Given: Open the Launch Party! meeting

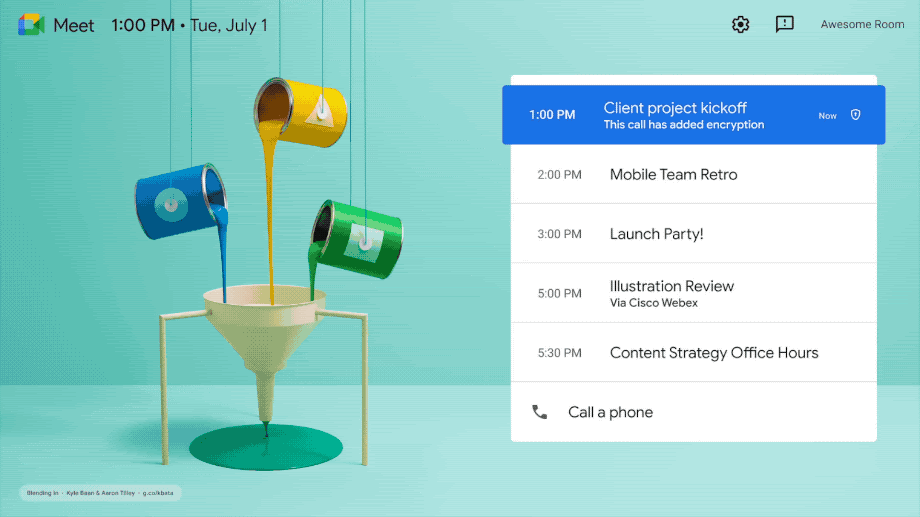Looking at the screenshot, I should (694, 234).
